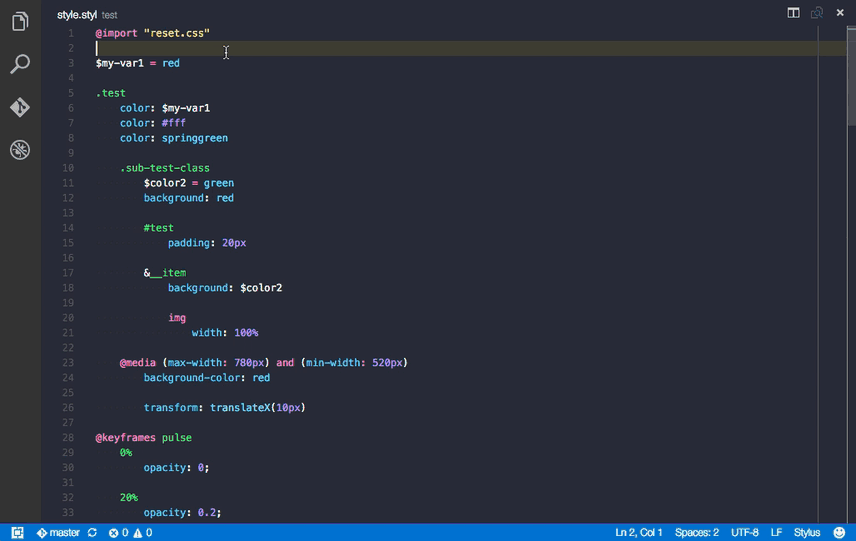This screenshot has width=856, height=541.
Task: Click the remote window icon in status bar
Action: tap(17, 533)
